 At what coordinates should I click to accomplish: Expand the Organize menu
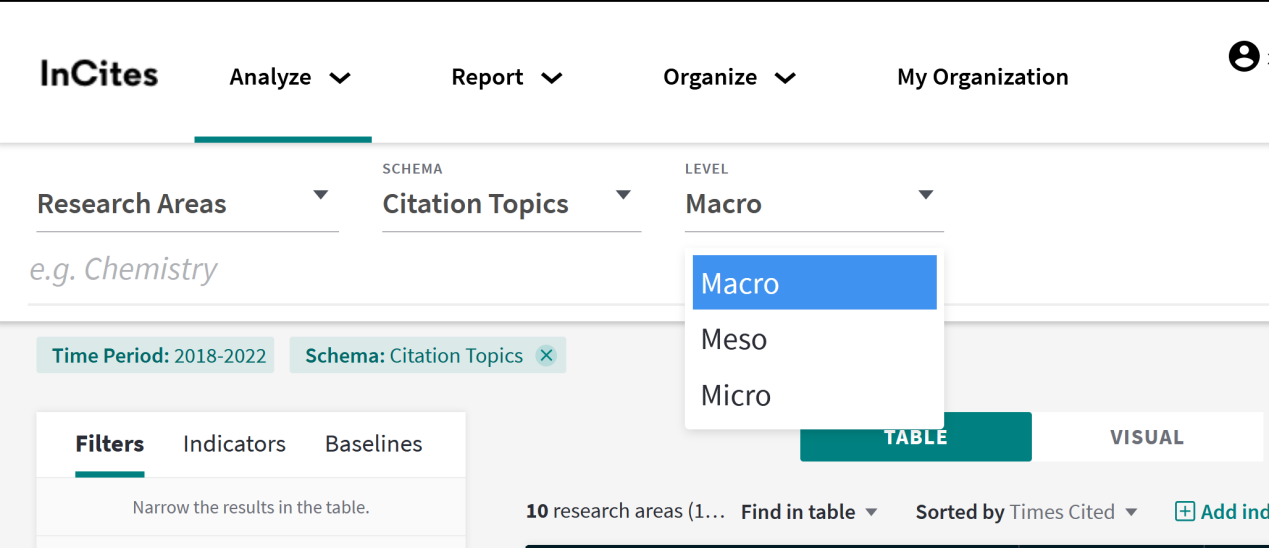729,77
